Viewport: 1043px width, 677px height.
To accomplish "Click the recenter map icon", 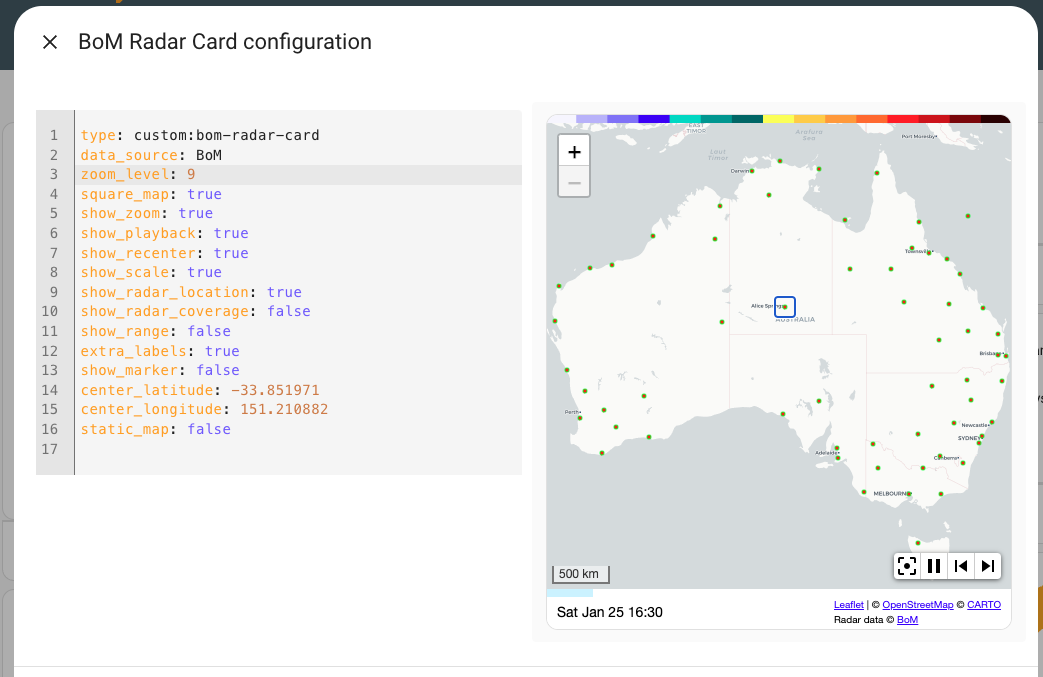I will point(906,565).
